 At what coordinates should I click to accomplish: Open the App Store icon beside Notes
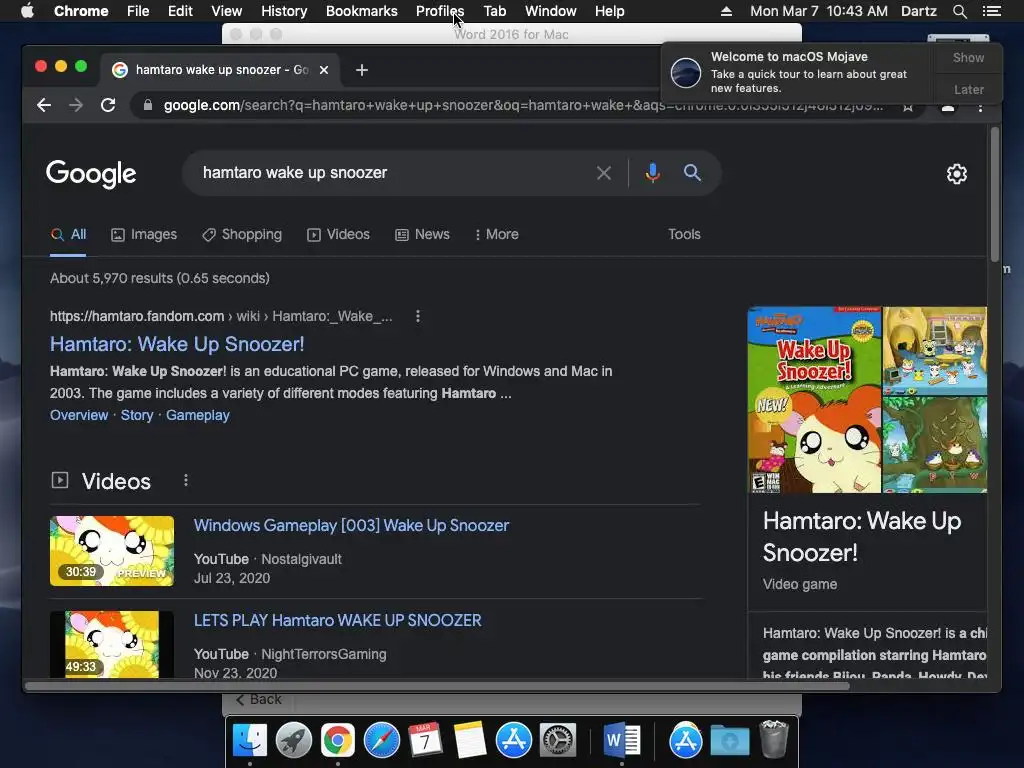513,741
